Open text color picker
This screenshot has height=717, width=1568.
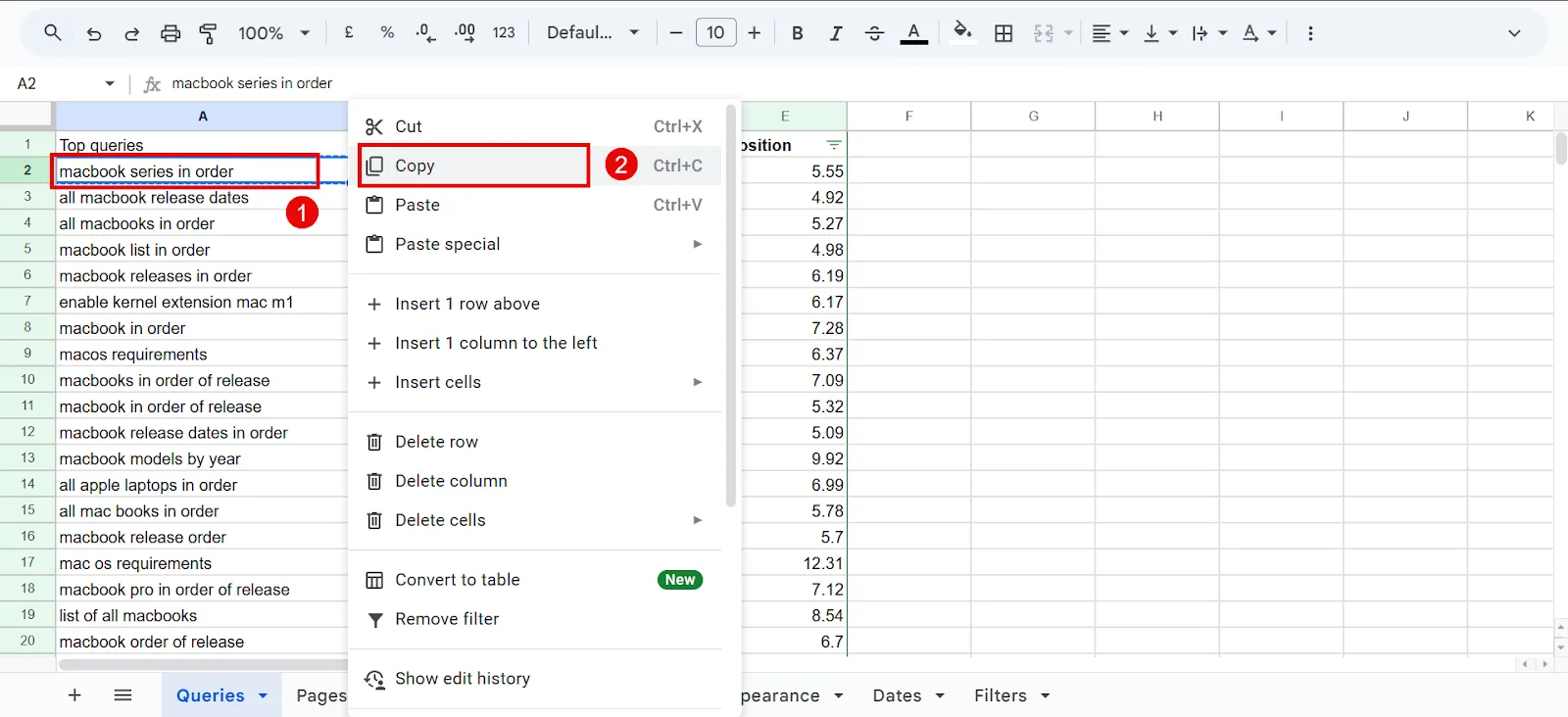[913, 33]
